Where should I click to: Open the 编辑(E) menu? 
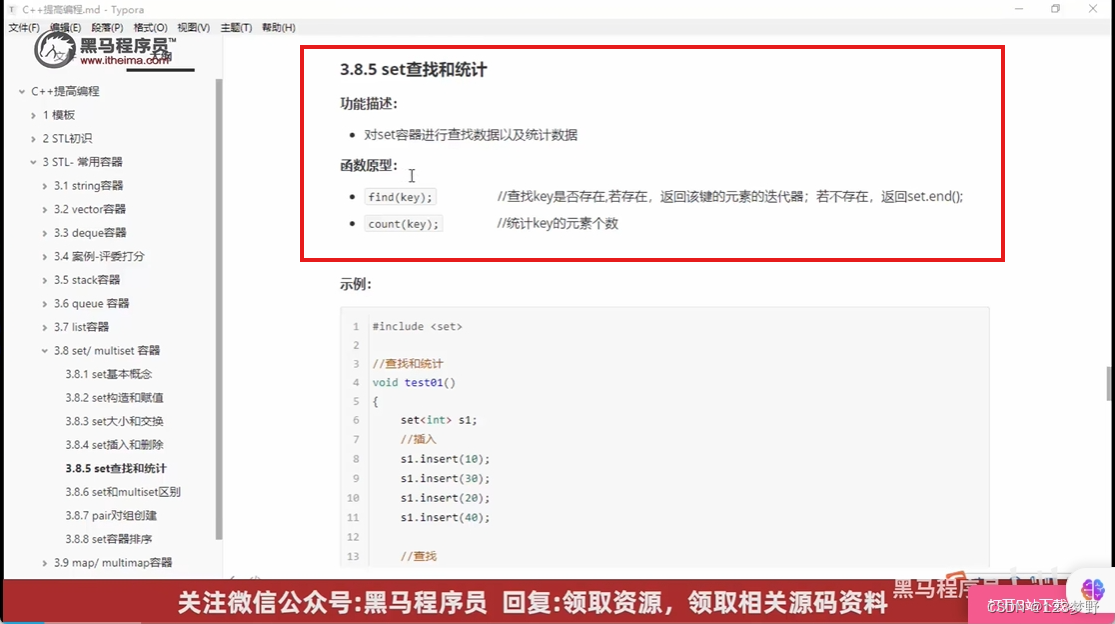click(62, 27)
